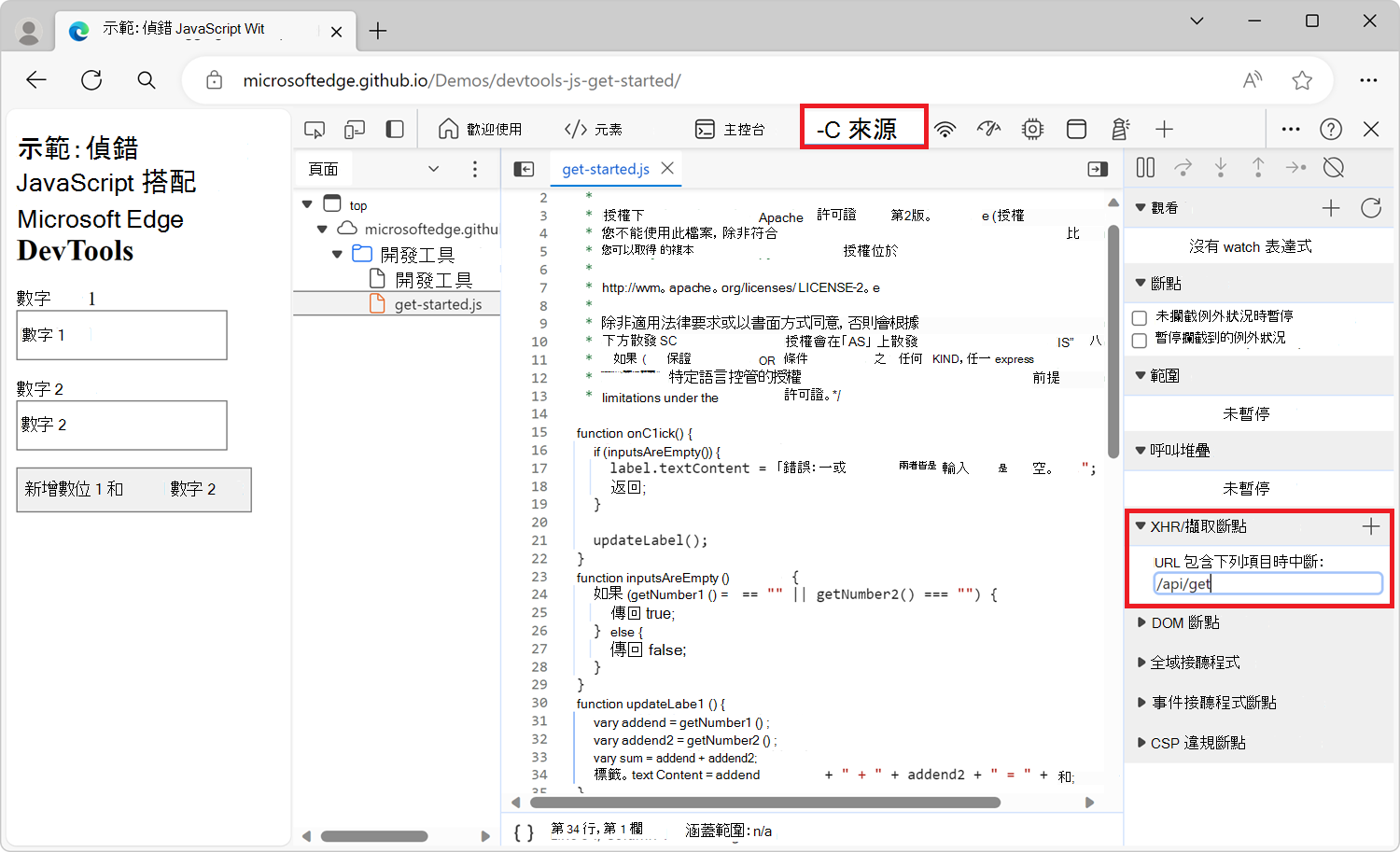This screenshot has width=1400, height=852.
Task: Expand the 事件接聽程式斷點 section
Action: click(x=1142, y=702)
